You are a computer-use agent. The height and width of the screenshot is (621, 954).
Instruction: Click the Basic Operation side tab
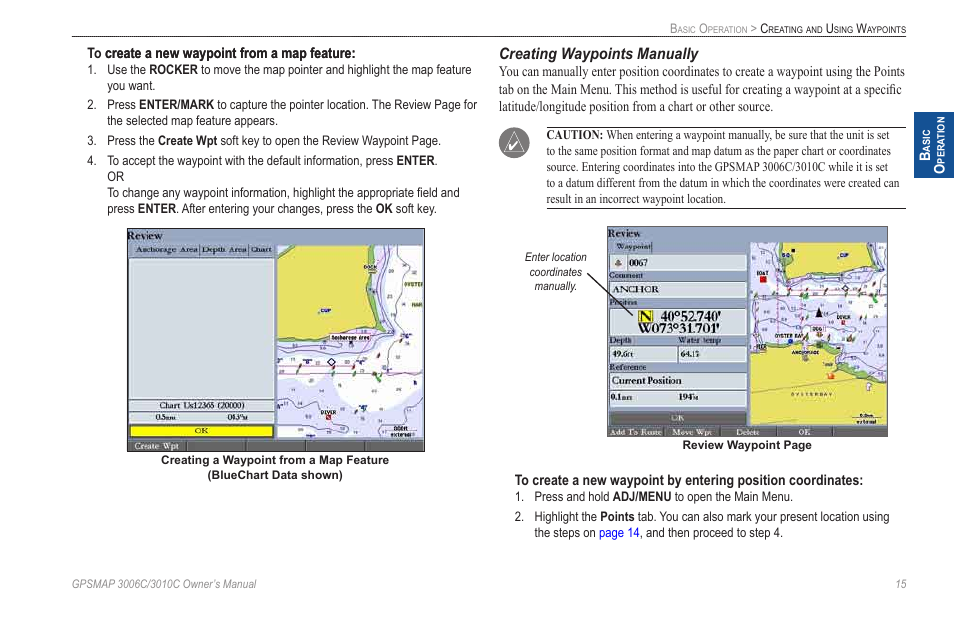tap(934, 145)
